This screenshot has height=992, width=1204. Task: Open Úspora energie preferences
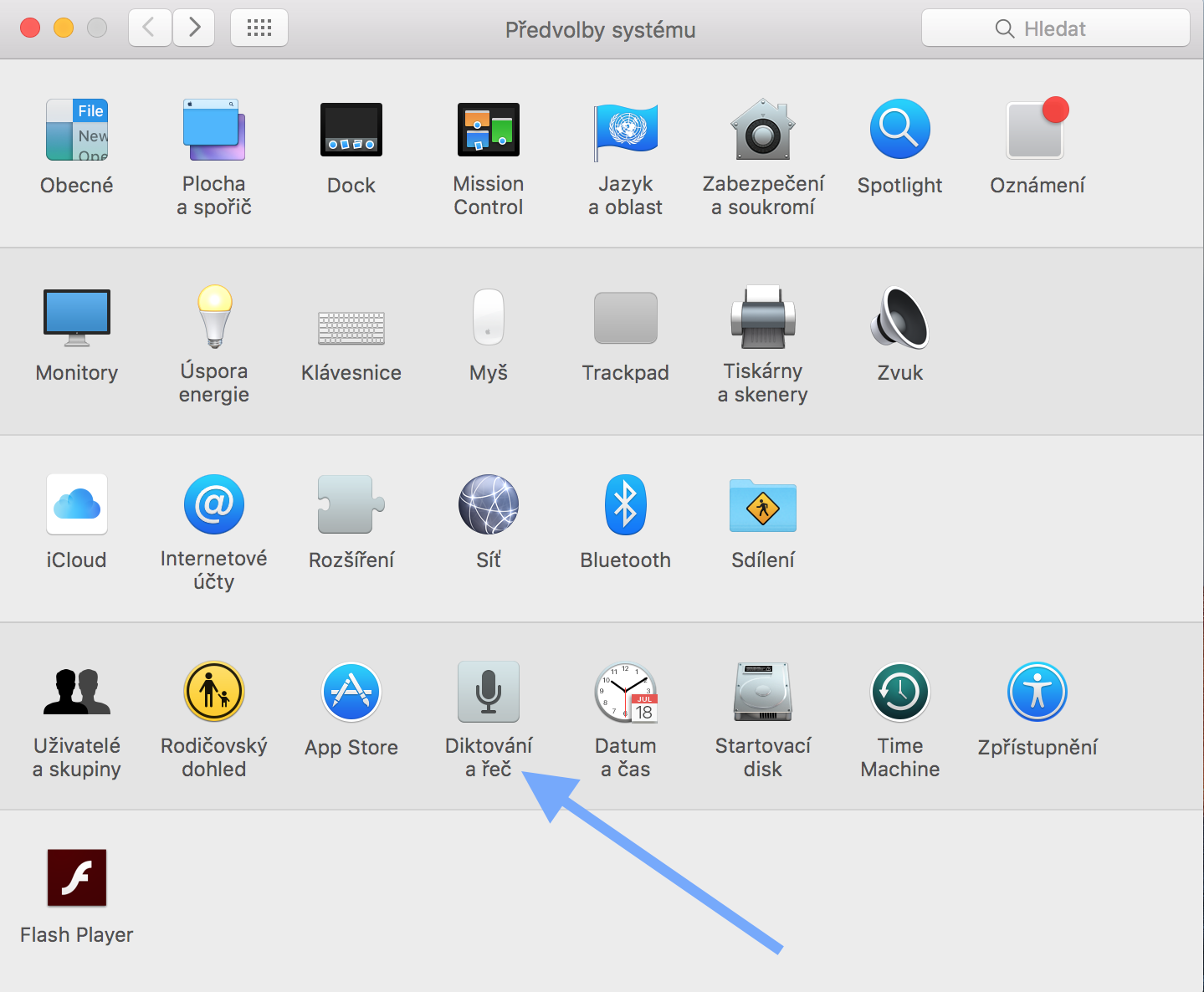click(x=213, y=318)
